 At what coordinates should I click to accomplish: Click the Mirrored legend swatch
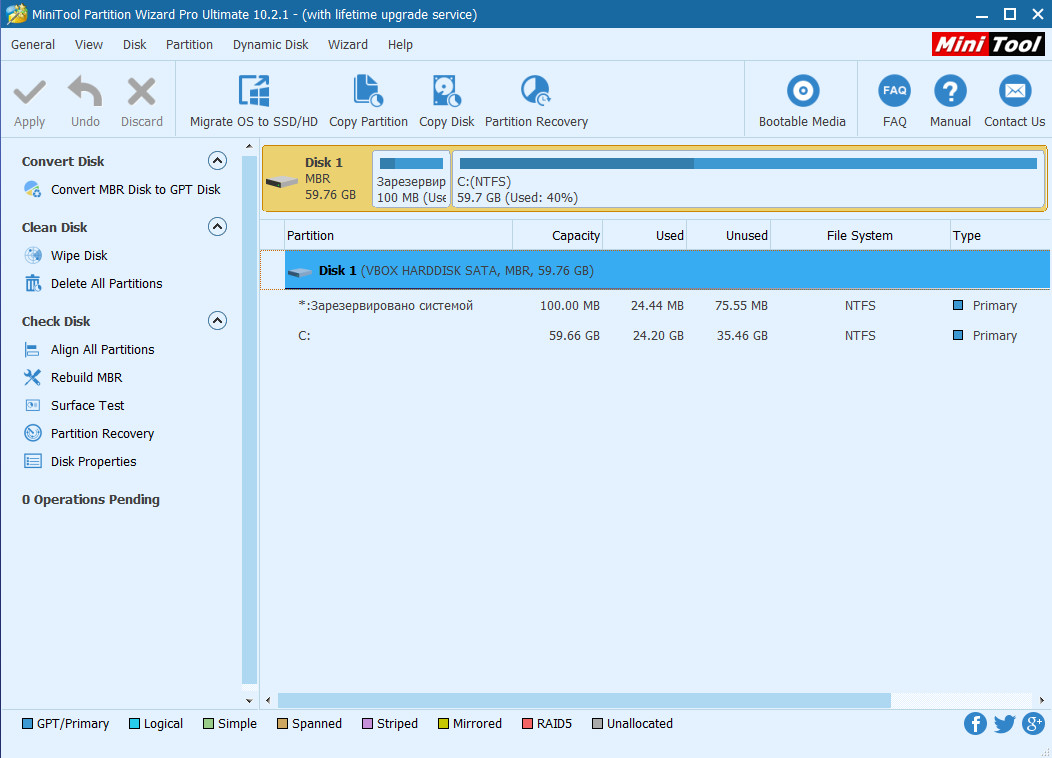[x=443, y=724]
